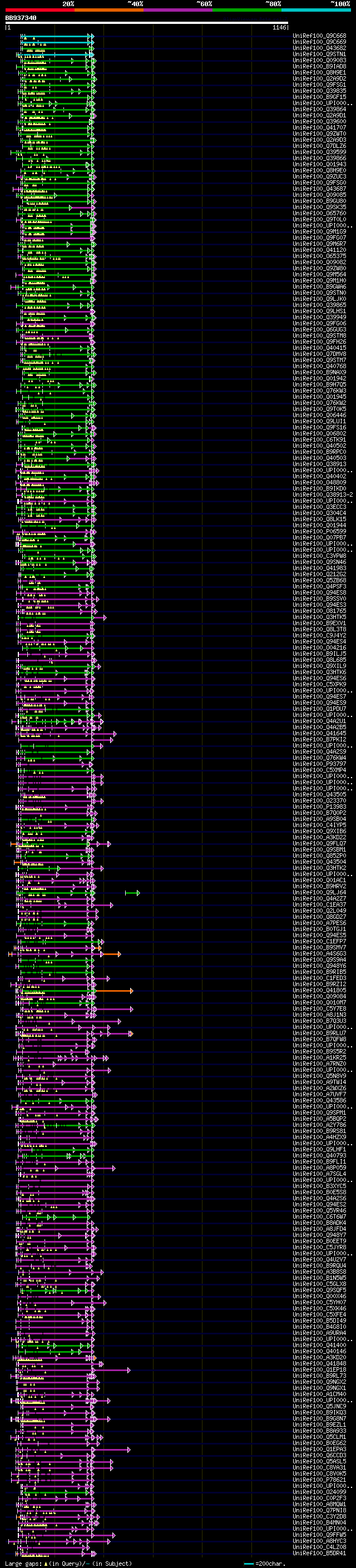Screen dimensions: 356x1568
Task: Select subject label UniRef100_Q1EPA3
Action: 319,1449
